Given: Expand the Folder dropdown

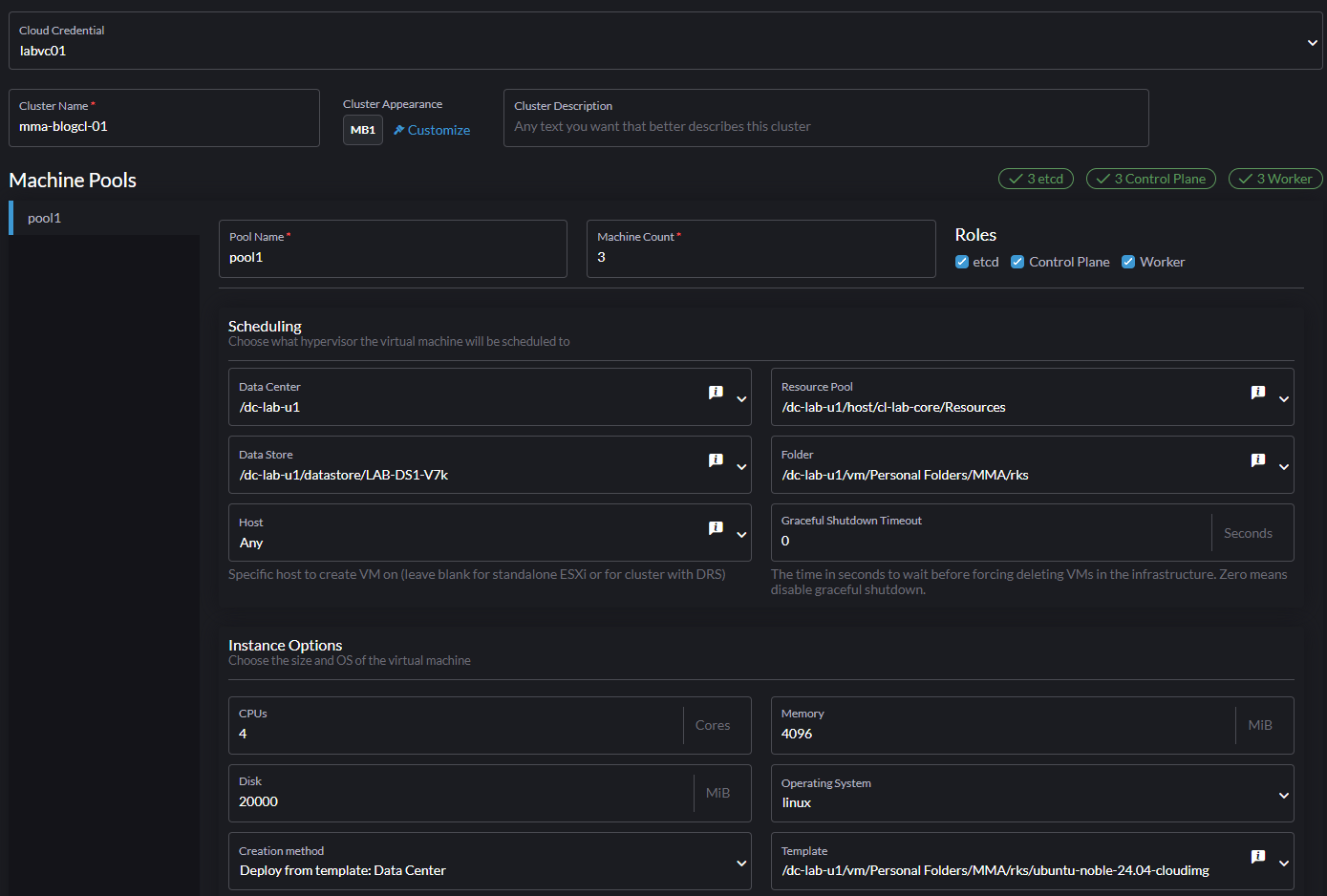Looking at the screenshot, I should pos(1284,467).
